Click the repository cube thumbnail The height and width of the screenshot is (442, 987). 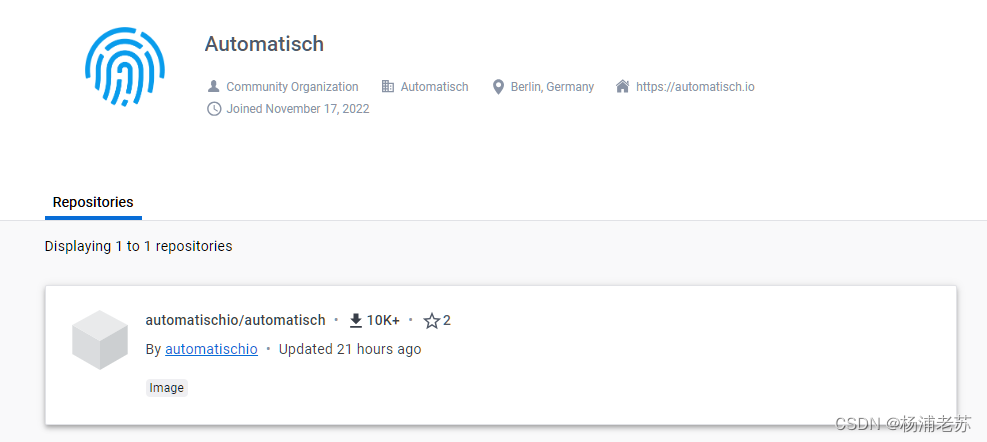click(x=100, y=340)
